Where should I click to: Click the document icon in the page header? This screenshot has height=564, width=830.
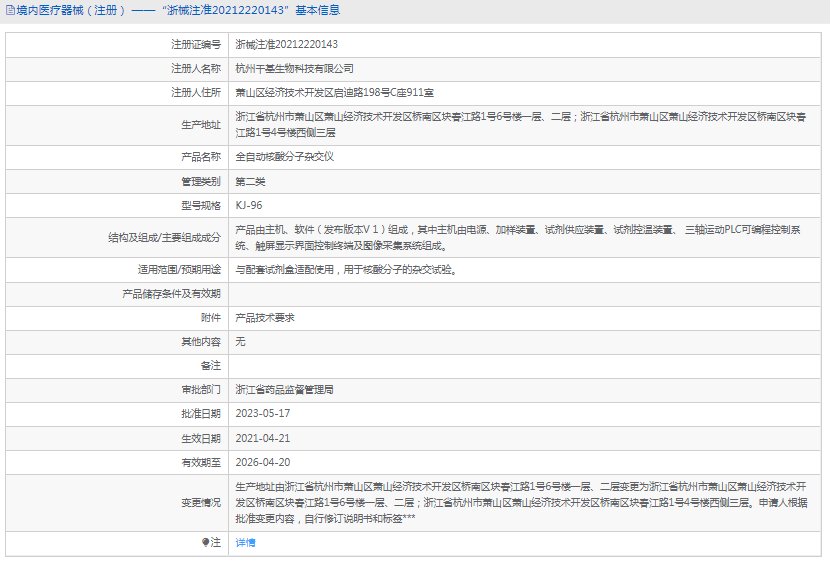point(10,10)
